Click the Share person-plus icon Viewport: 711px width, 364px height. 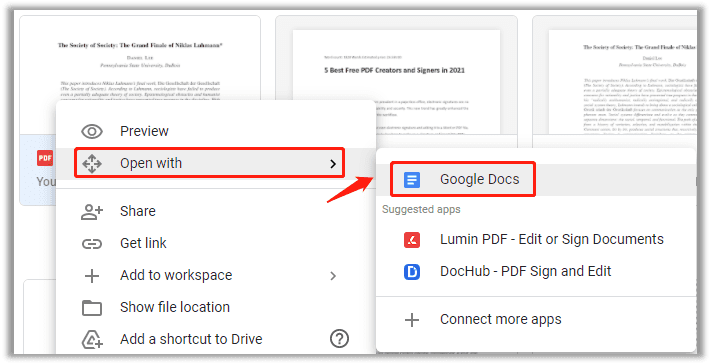click(x=92, y=212)
